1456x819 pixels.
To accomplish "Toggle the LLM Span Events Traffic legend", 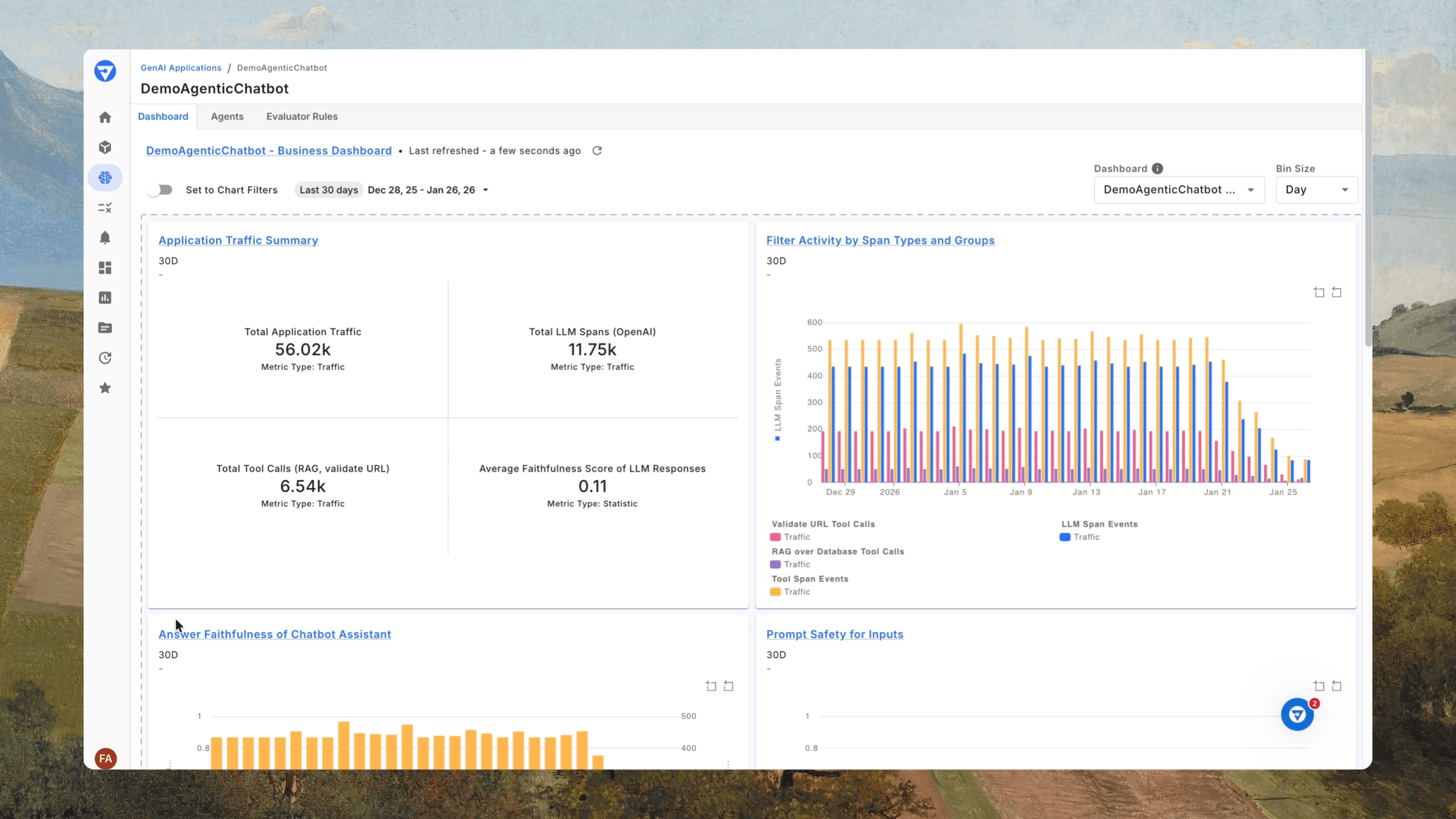I will point(1079,537).
